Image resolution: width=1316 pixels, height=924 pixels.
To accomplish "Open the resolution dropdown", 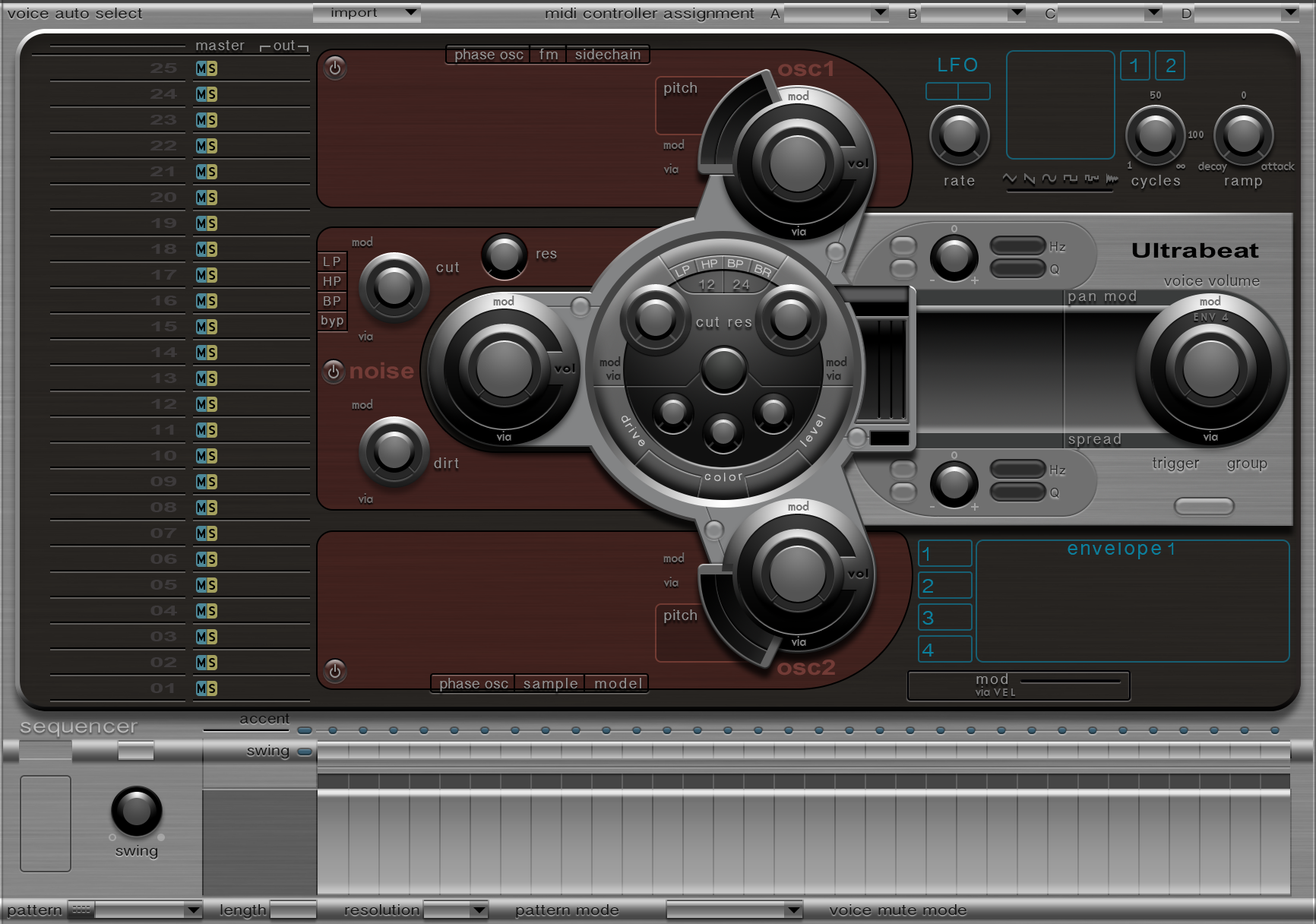I will tap(456, 910).
